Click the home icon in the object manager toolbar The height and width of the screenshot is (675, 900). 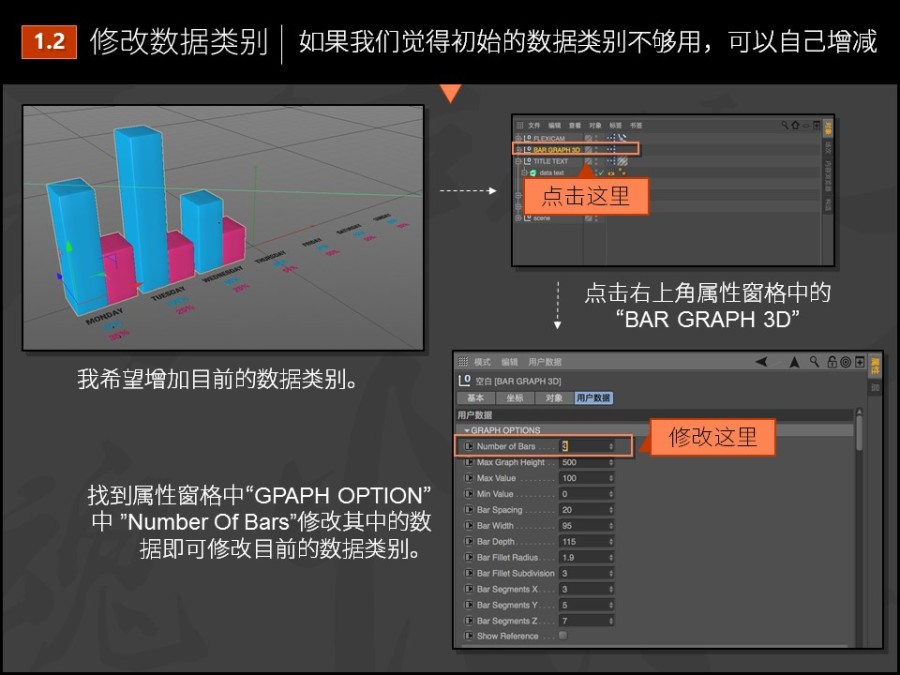794,123
